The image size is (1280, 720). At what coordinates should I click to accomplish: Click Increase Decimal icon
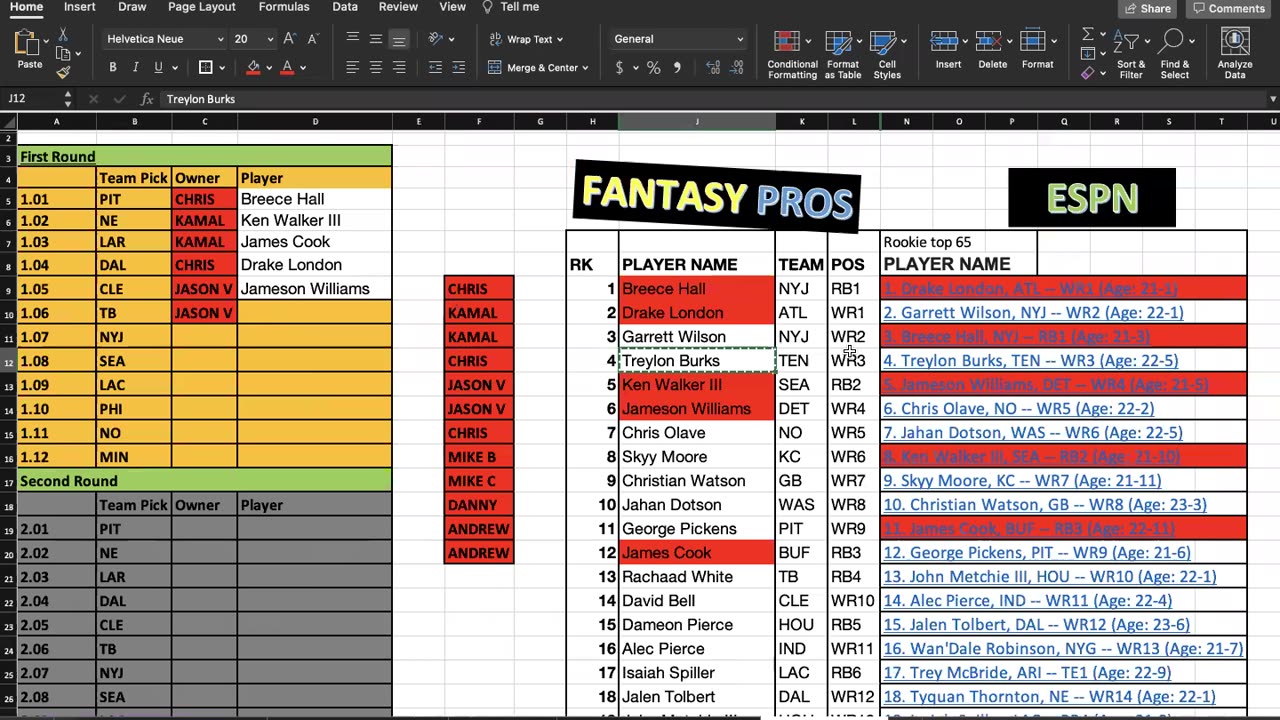point(713,68)
